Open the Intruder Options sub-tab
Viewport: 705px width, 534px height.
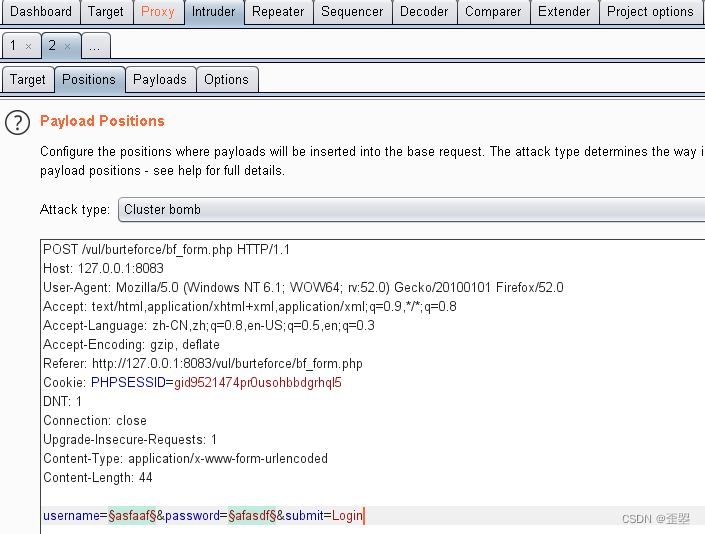[227, 80]
